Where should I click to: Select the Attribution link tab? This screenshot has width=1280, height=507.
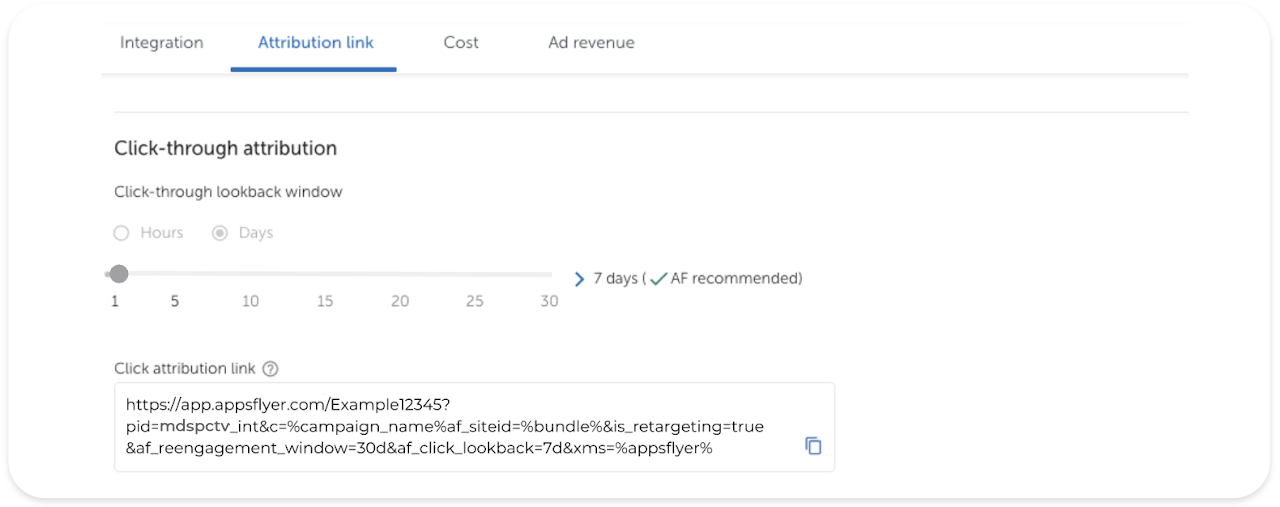point(315,43)
